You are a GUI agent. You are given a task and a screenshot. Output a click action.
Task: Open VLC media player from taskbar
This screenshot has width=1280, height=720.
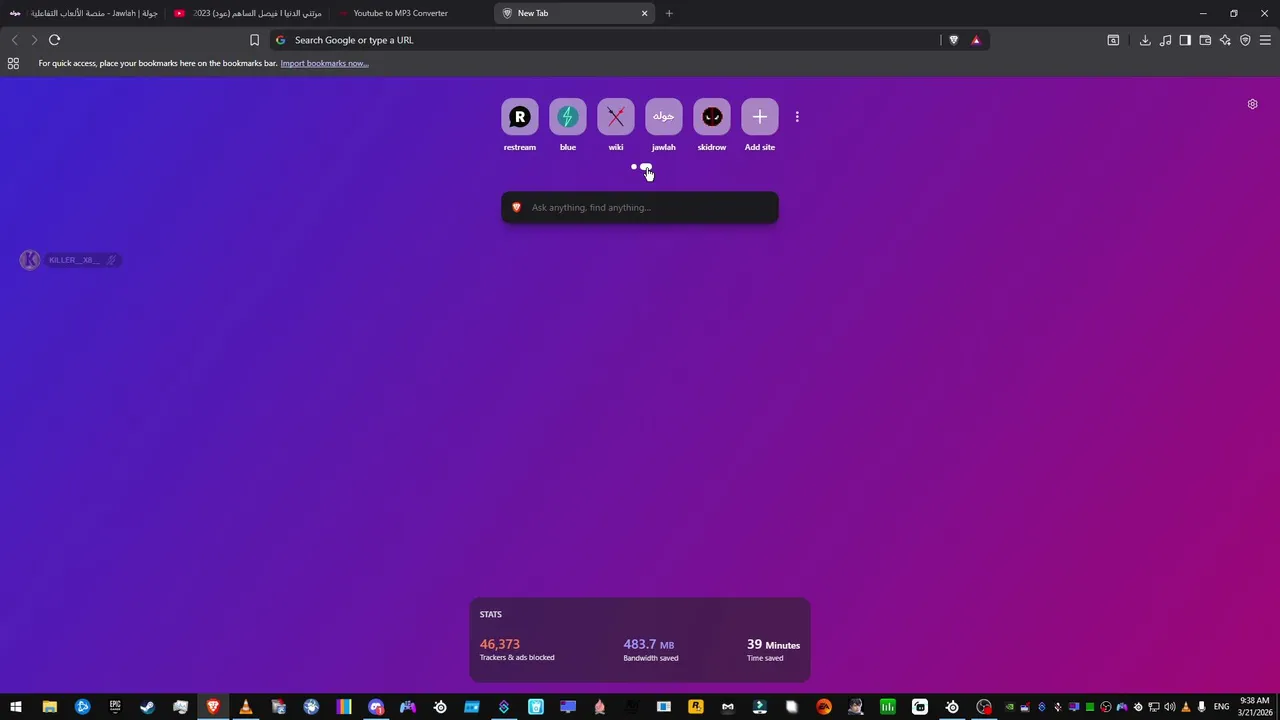(245, 707)
